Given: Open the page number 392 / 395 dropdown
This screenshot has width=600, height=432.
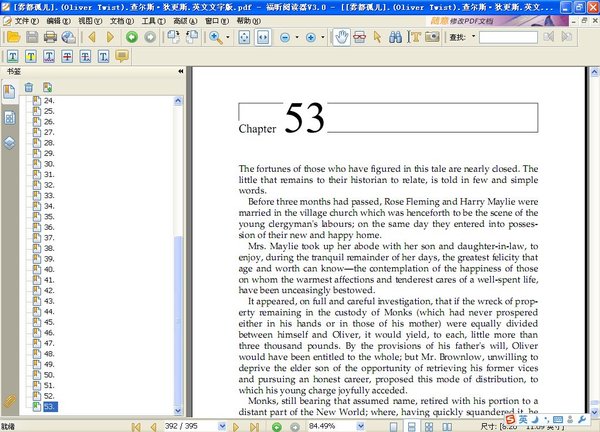Looking at the screenshot, I should [222, 426].
